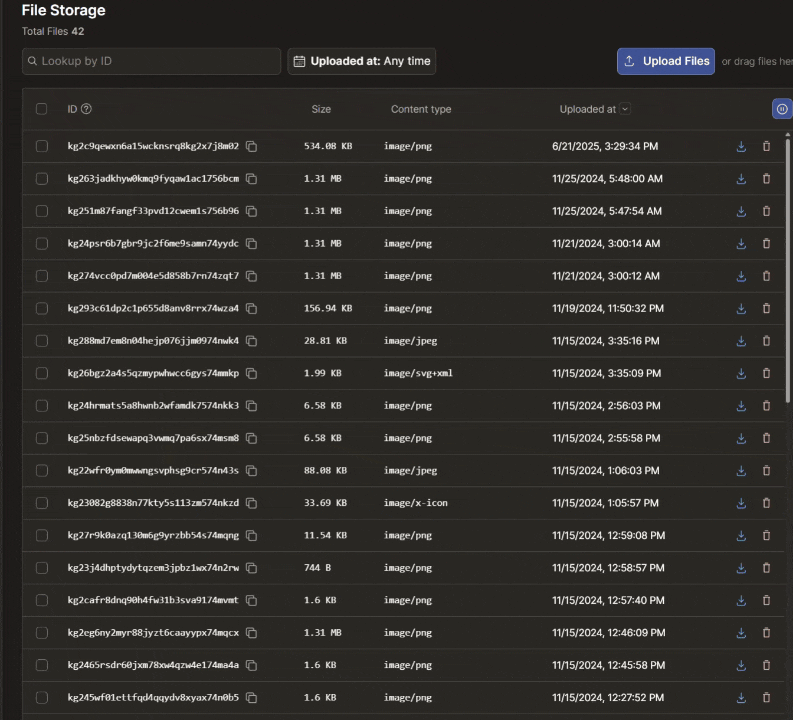Check the row for kg251m87fangf33pvd12cwem1s756b96
The width and height of the screenshot is (793, 720).
coord(41,211)
